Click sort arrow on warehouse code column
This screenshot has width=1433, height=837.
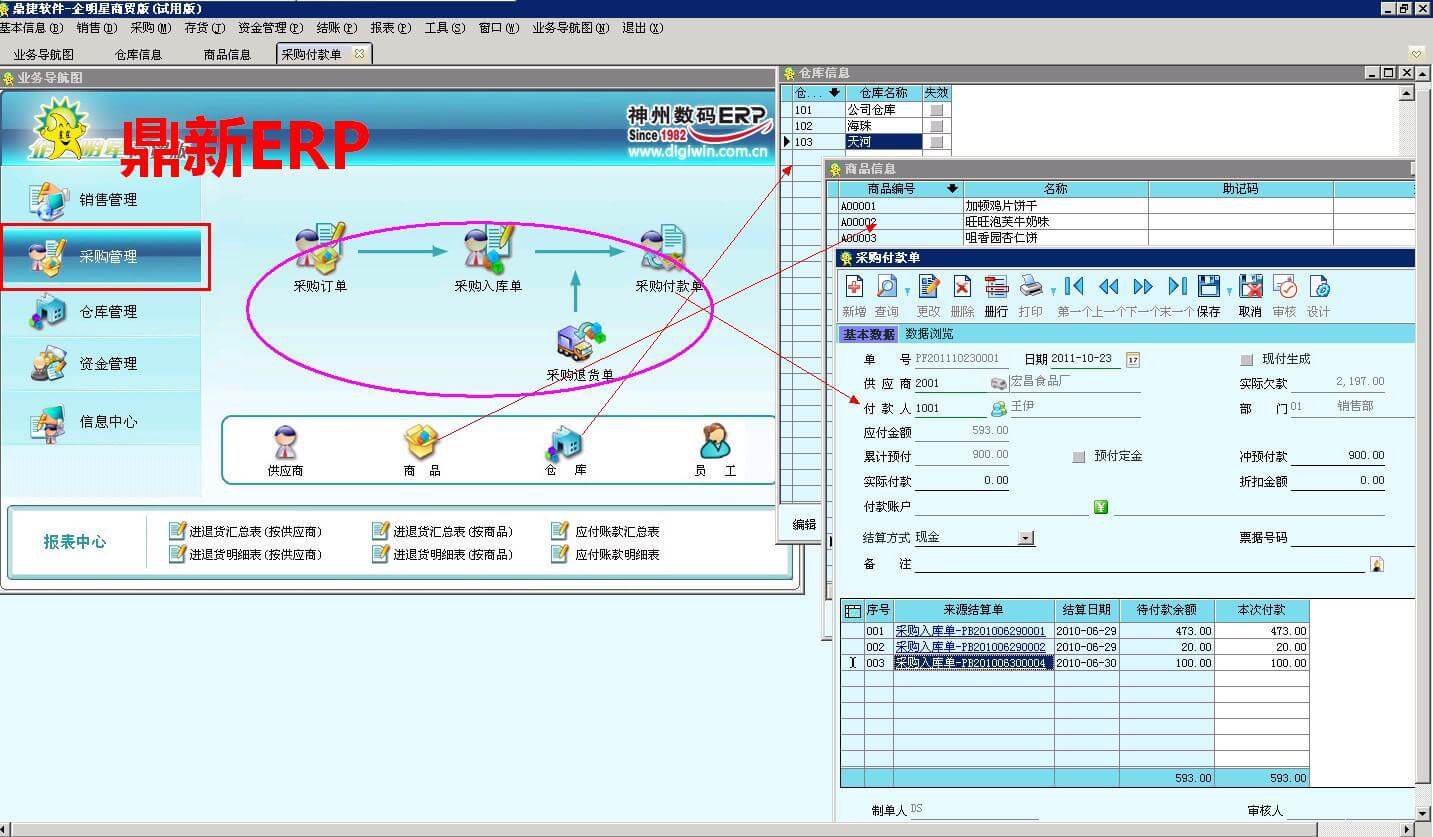tap(835, 93)
